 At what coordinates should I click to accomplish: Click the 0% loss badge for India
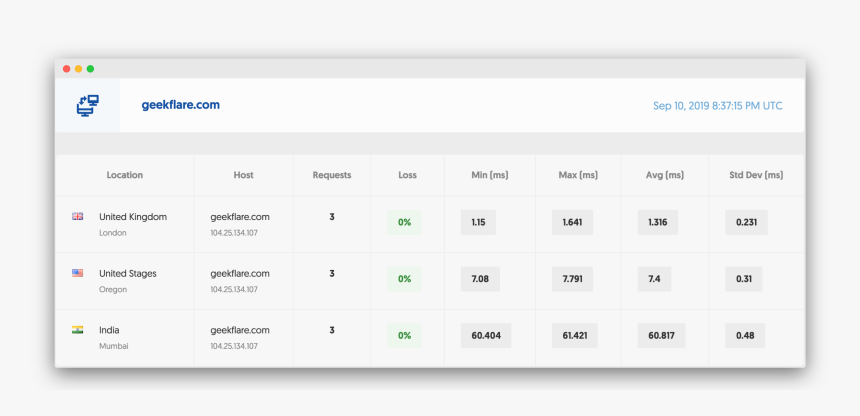[404, 335]
